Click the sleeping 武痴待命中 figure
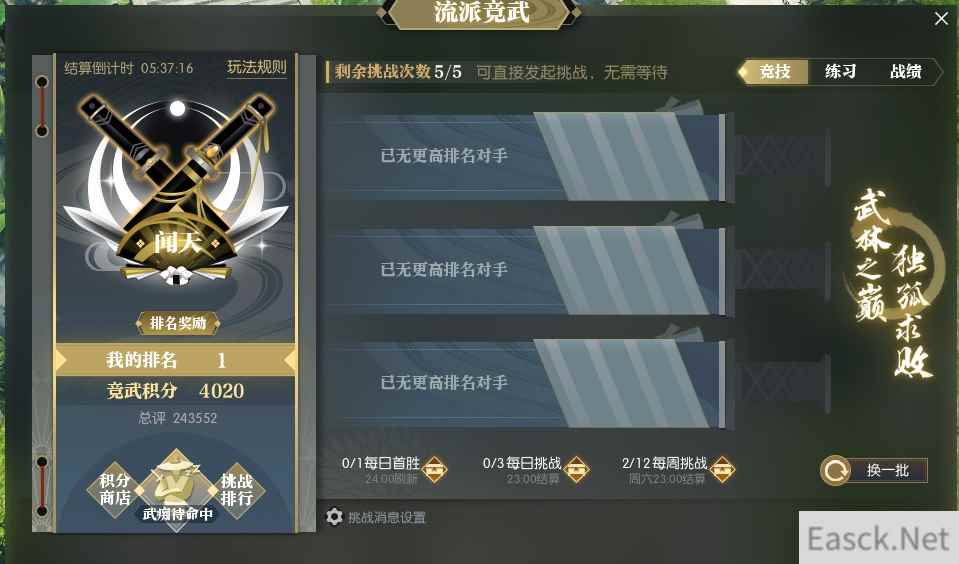The width and height of the screenshot is (959, 564). 177,488
